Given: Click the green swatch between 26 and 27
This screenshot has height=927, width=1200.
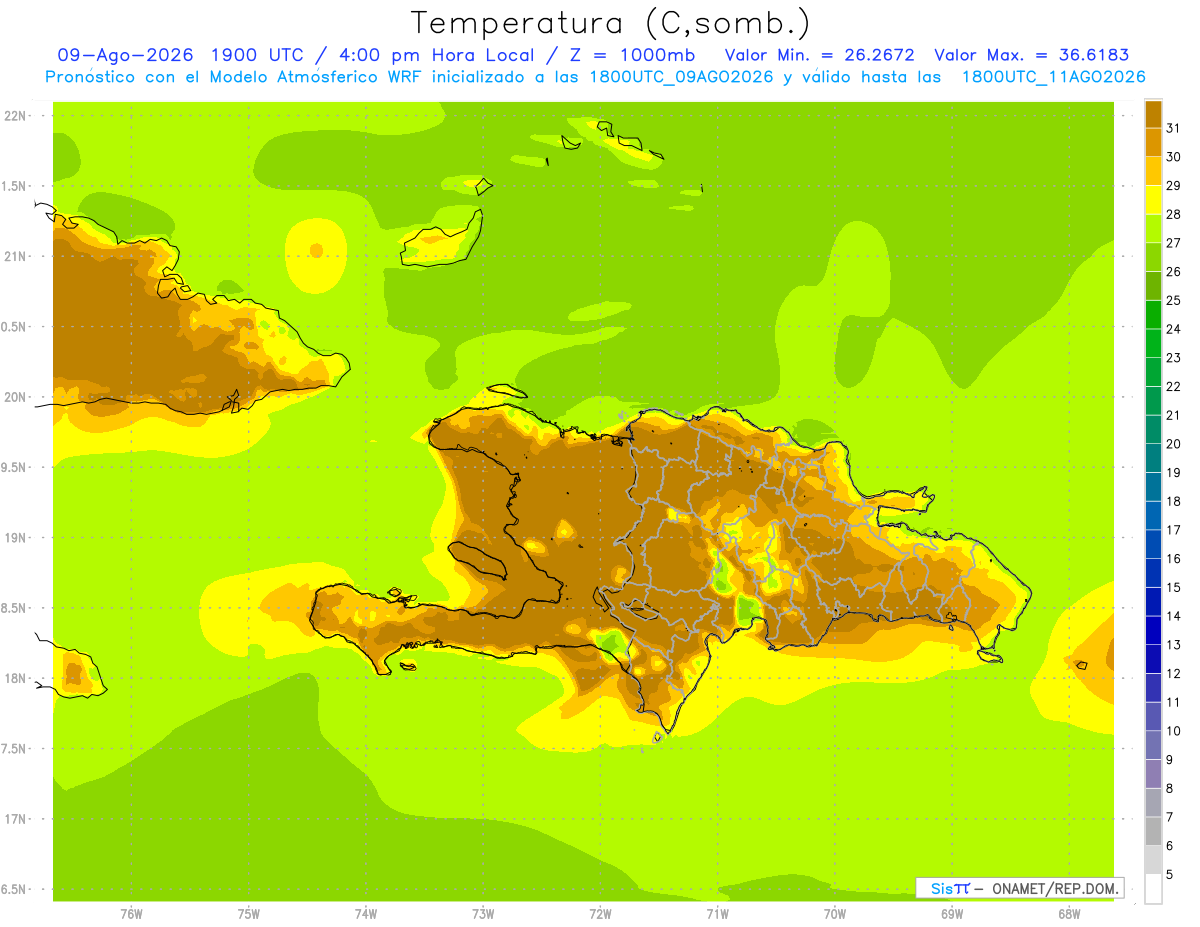Looking at the screenshot, I should tap(1153, 257).
